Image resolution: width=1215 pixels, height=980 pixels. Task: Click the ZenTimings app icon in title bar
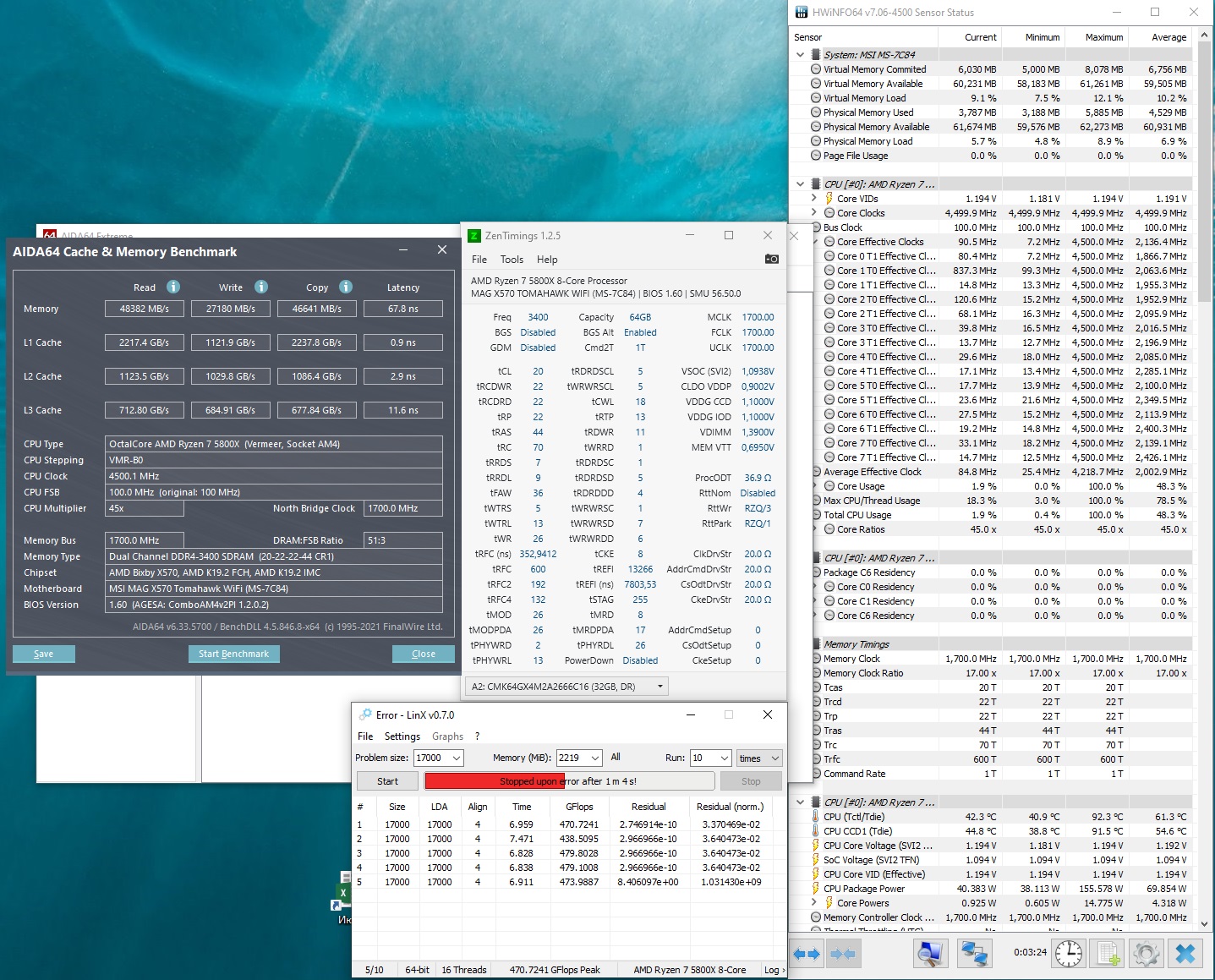(x=474, y=236)
